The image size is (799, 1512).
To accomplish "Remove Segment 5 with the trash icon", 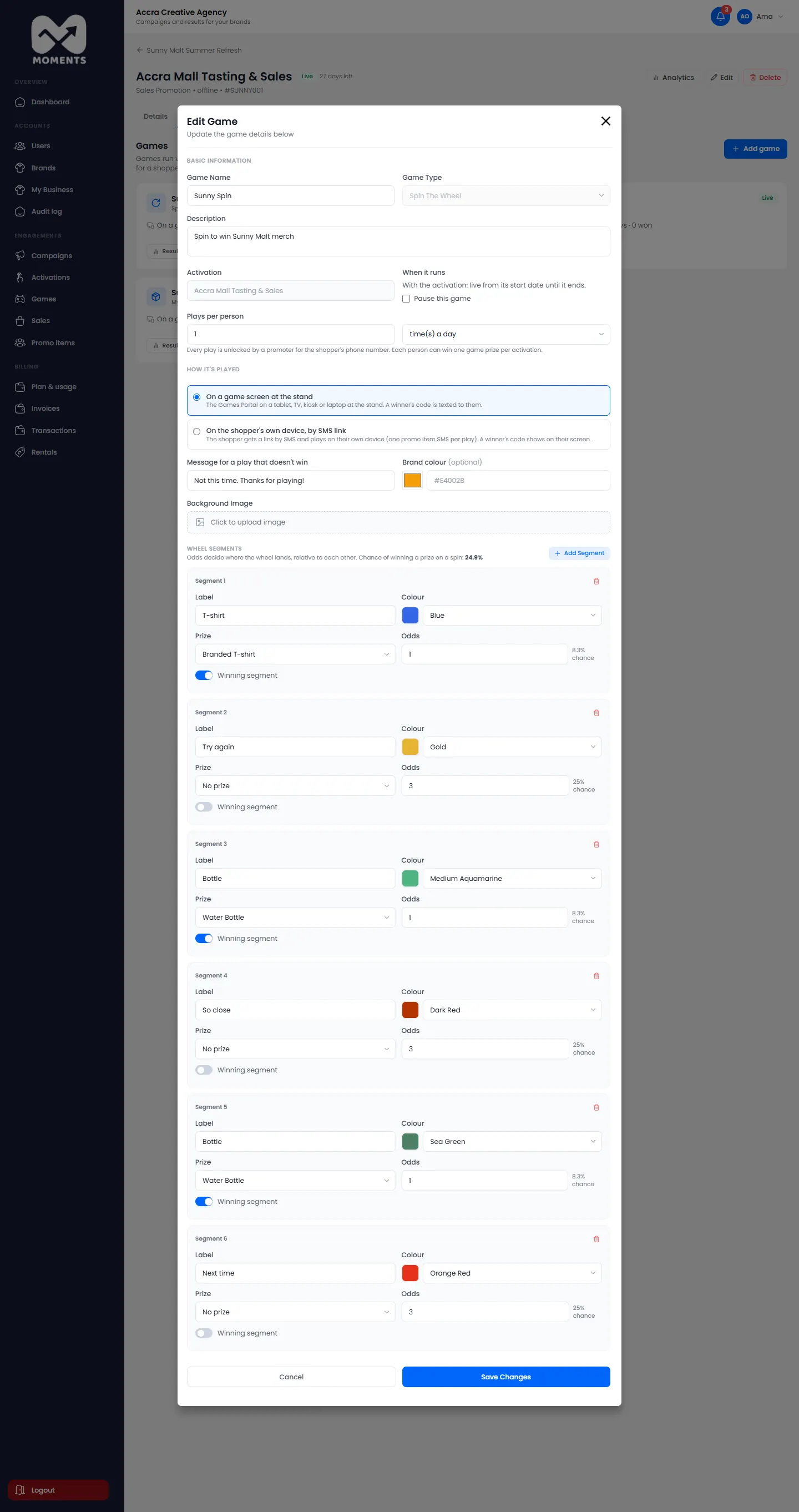I will point(596,1107).
